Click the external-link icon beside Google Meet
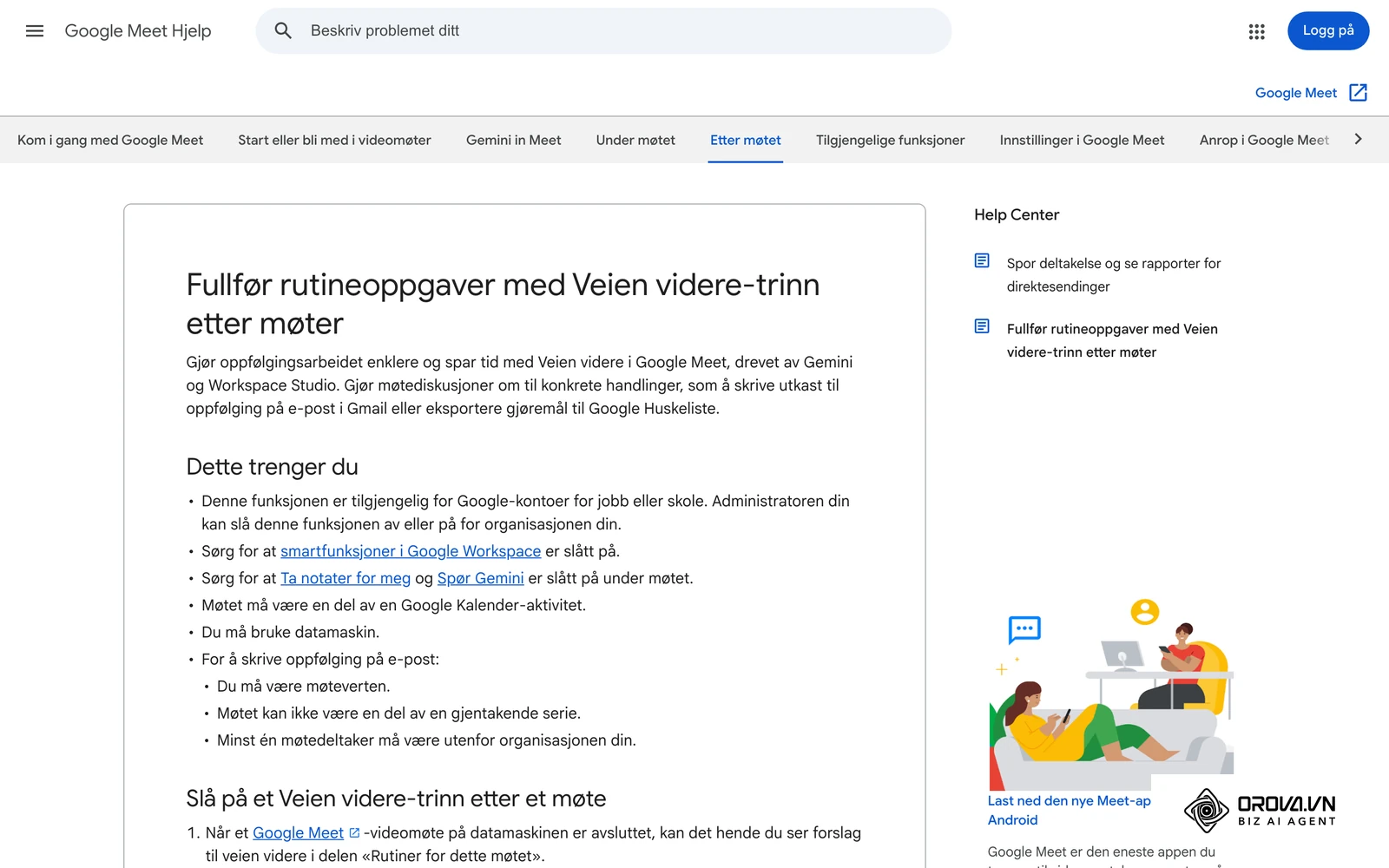Image resolution: width=1389 pixels, height=868 pixels. pyautogui.click(x=1359, y=93)
